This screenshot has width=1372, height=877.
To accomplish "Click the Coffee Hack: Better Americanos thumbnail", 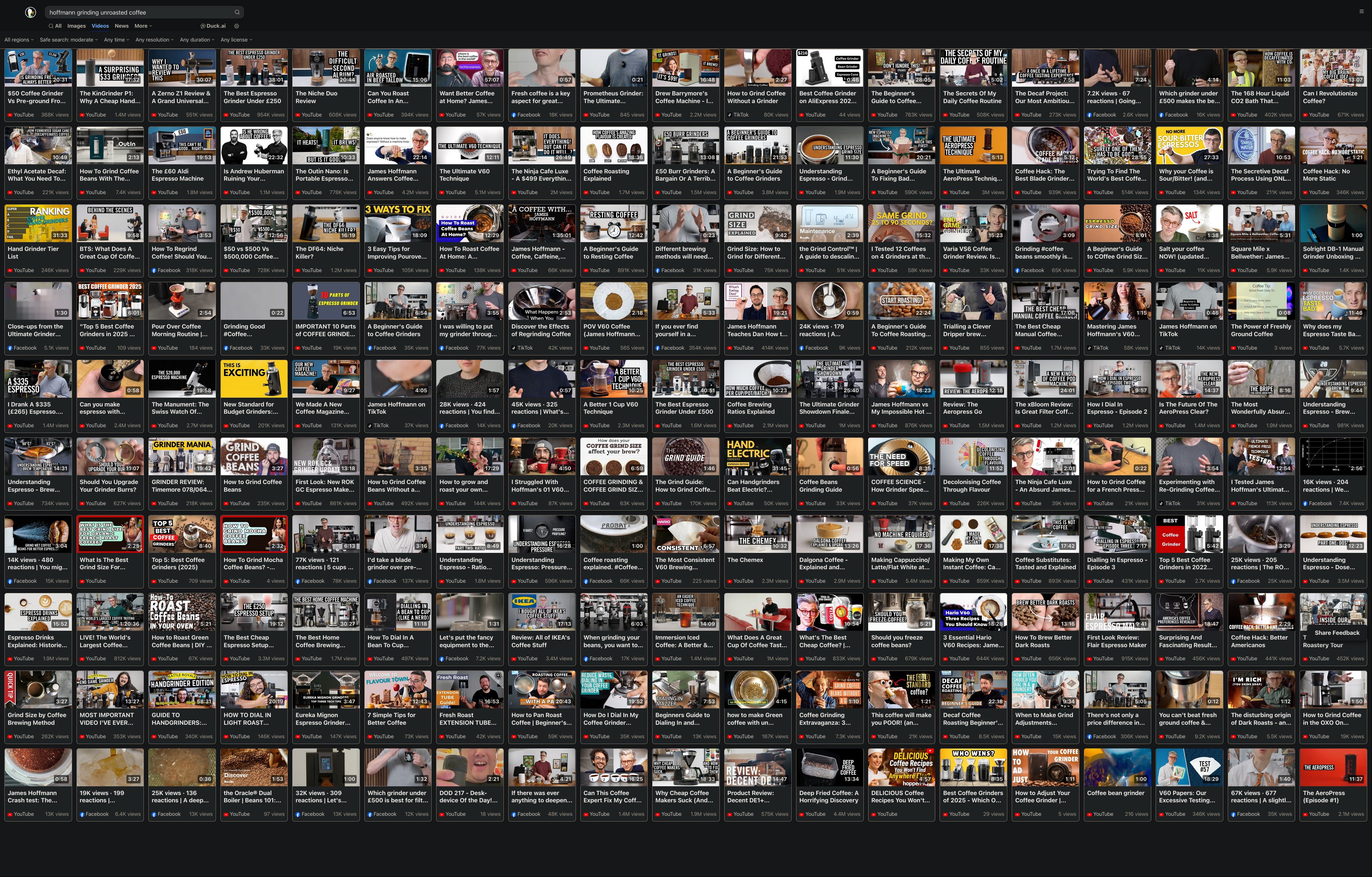I will point(1261,611).
